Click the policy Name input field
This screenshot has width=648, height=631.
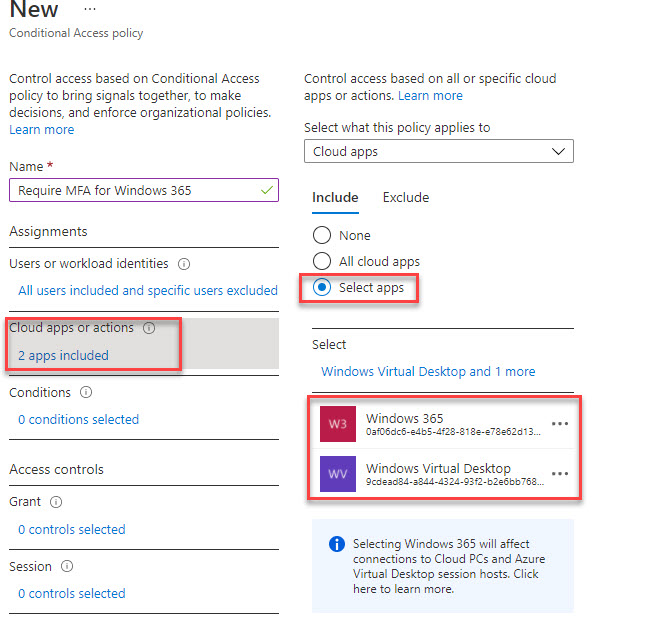144,190
